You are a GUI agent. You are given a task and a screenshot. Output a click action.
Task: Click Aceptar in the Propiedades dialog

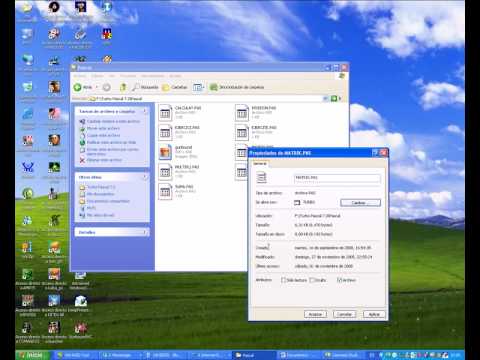pyautogui.click(x=316, y=314)
